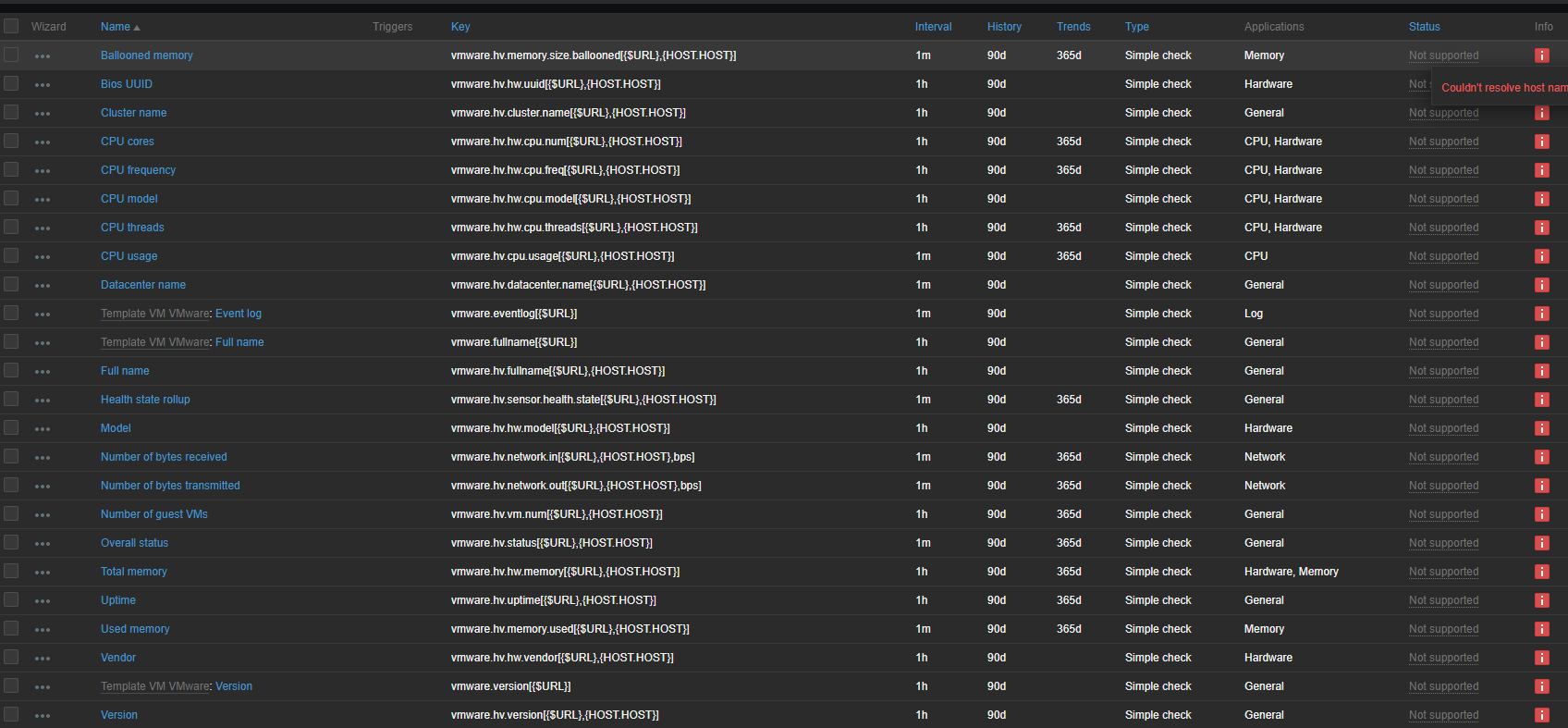View error info for Used memory item
The width and height of the screenshot is (1568, 728).
pos(1542,629)
